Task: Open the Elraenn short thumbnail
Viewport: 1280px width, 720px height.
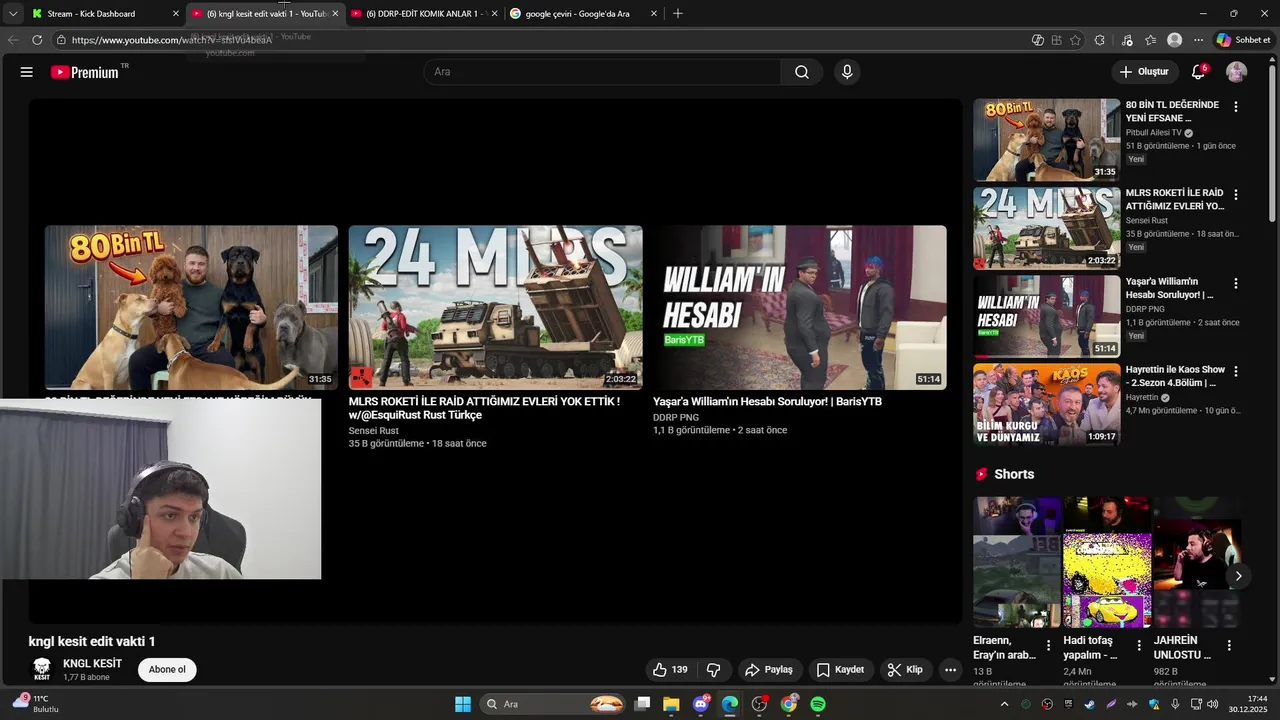Action: (x=1016, y=562)
